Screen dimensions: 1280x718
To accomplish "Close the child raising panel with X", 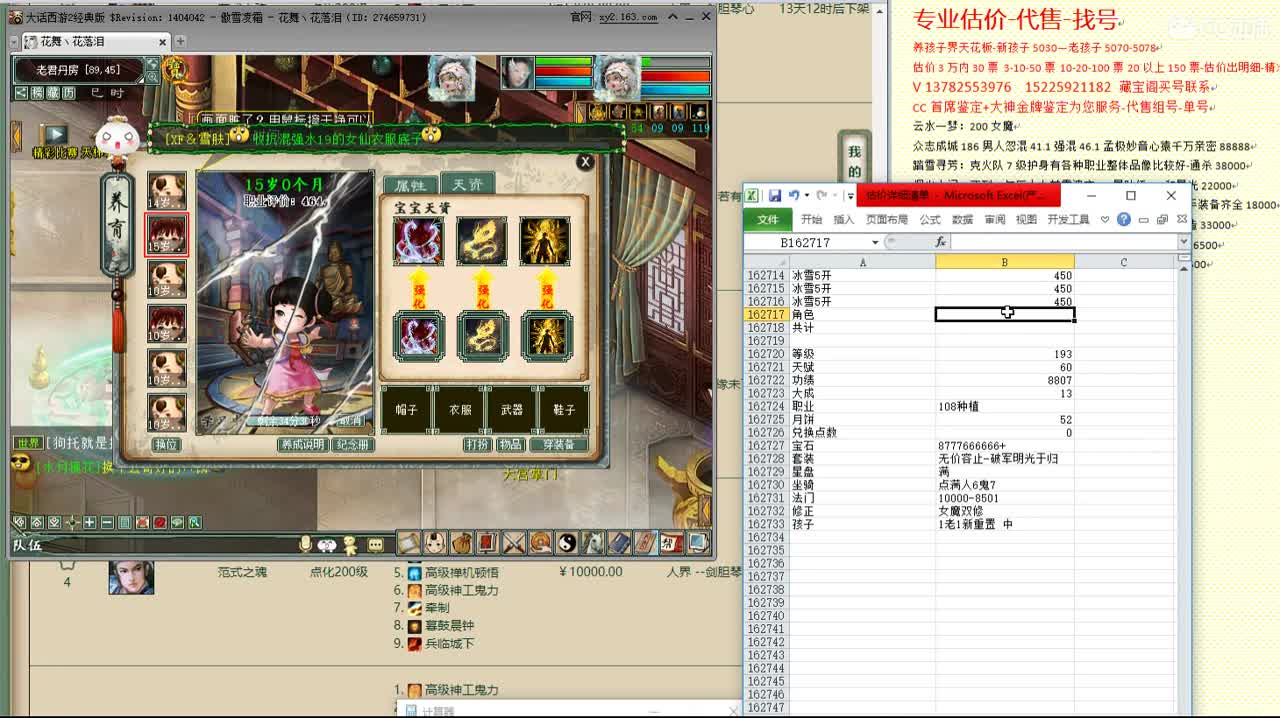I will pos(585,161).
